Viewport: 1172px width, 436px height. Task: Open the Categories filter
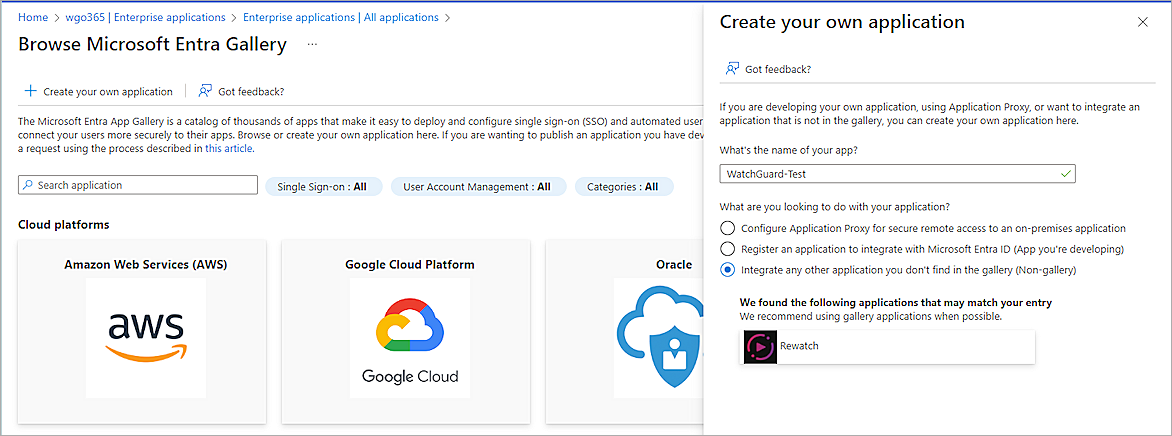click(623, 186)
